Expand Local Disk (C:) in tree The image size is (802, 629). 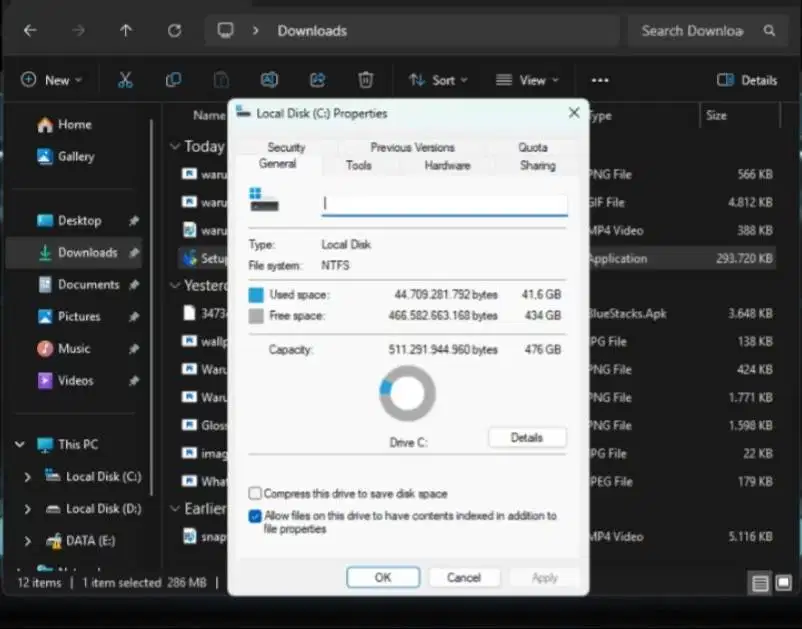[x=28, y=477]
